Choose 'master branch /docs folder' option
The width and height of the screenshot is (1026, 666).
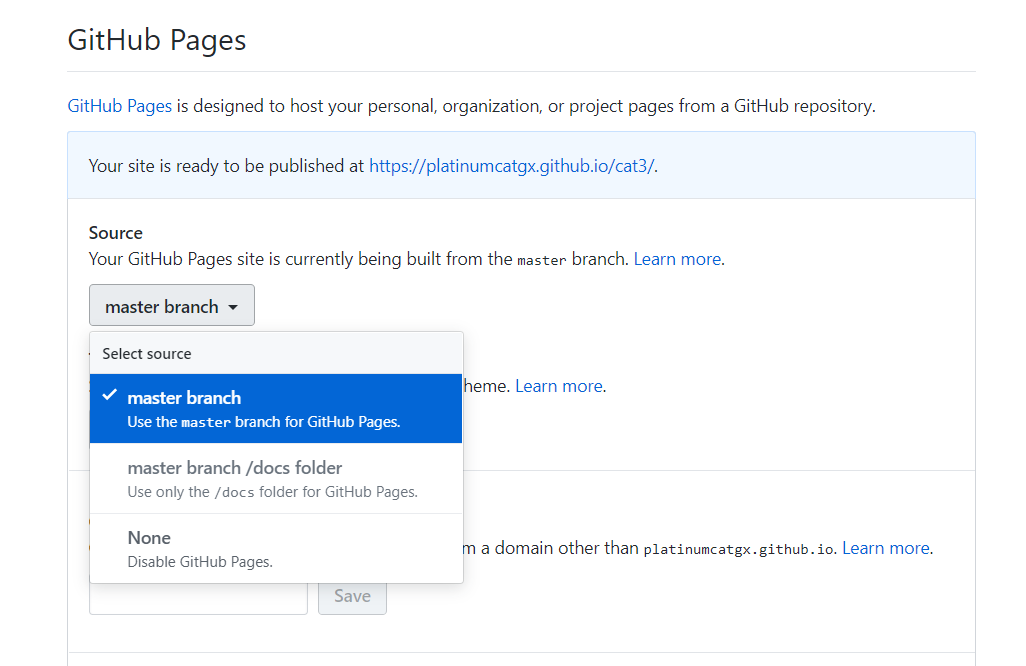[276, 478]
